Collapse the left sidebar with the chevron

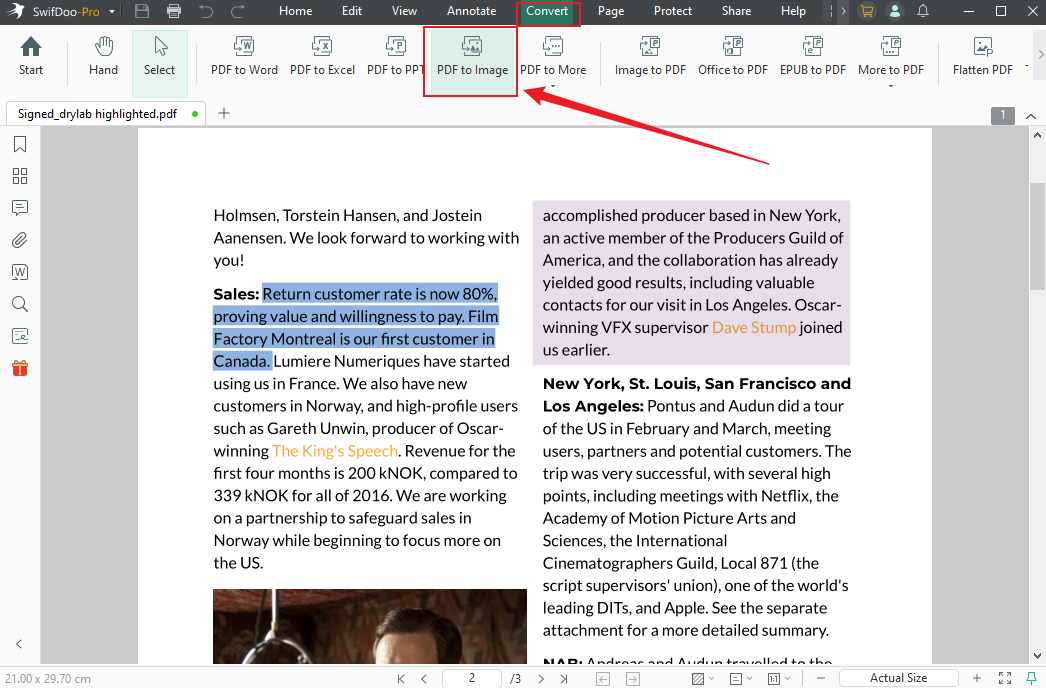click(18, 644)
